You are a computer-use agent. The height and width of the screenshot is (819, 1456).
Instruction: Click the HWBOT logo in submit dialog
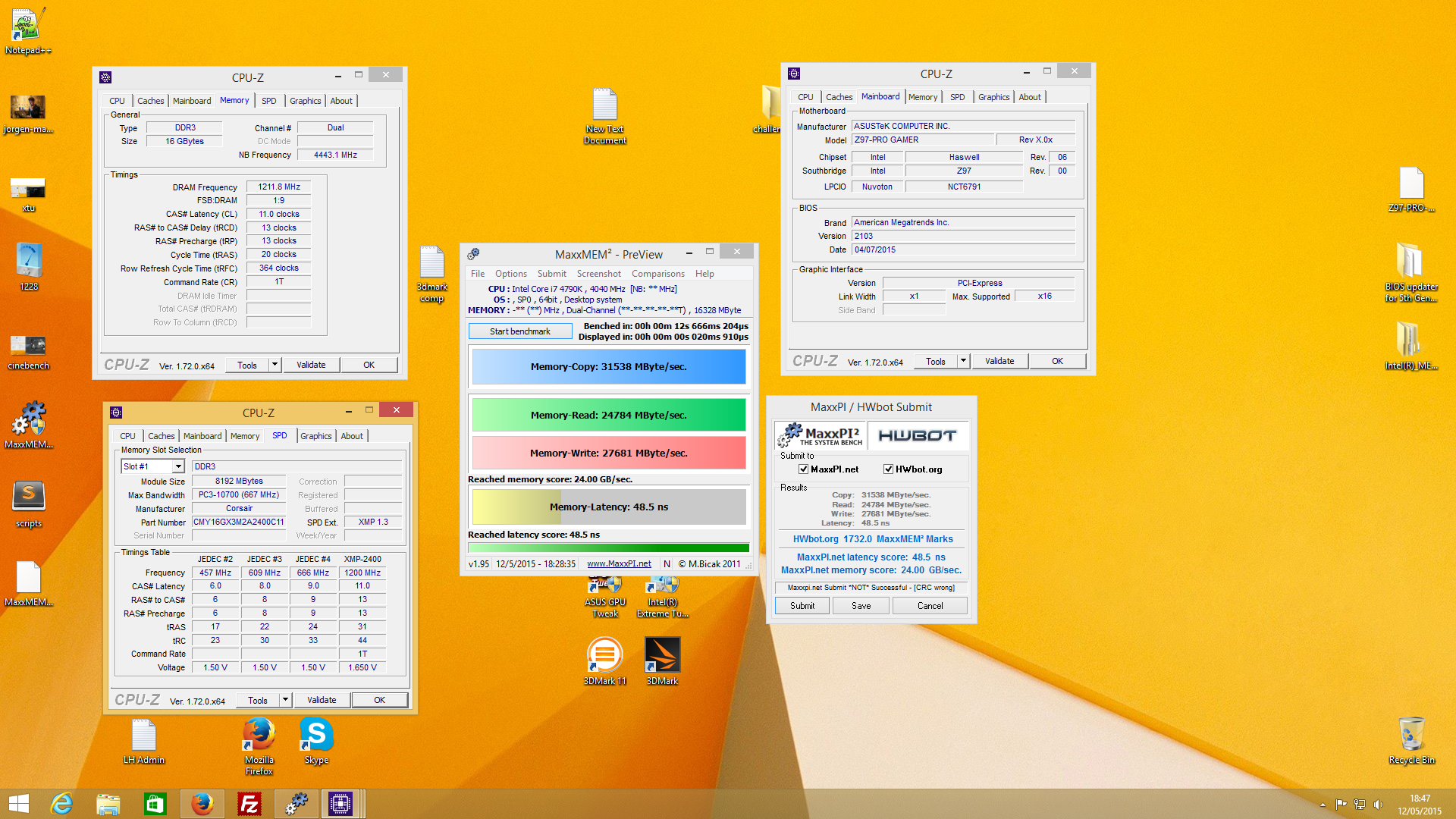(x=917, y=435)
